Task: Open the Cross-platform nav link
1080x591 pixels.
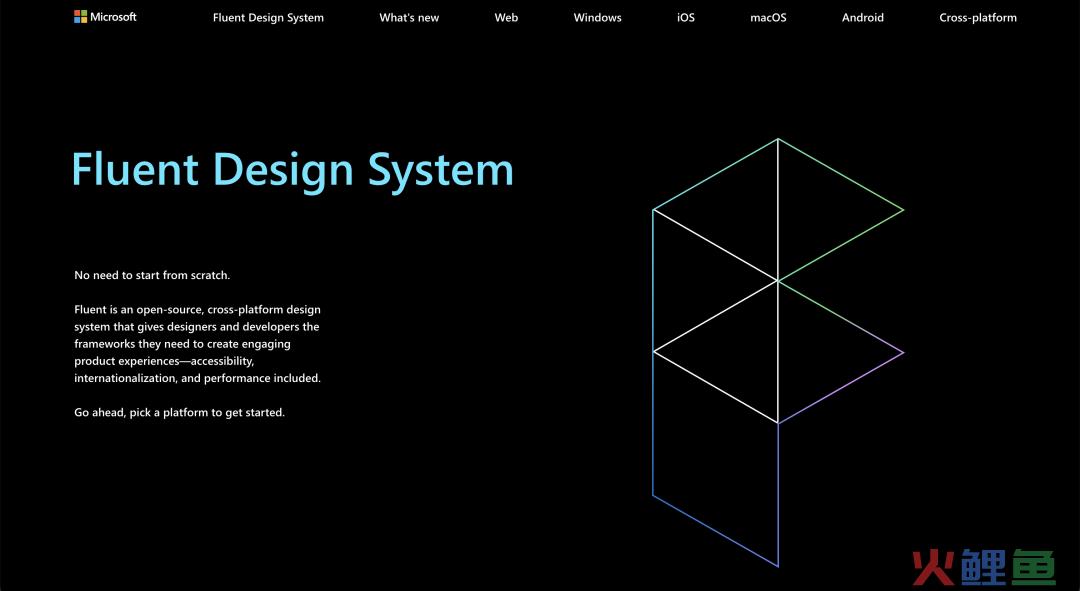Action: pyautogui.click(x=977, y=18)
